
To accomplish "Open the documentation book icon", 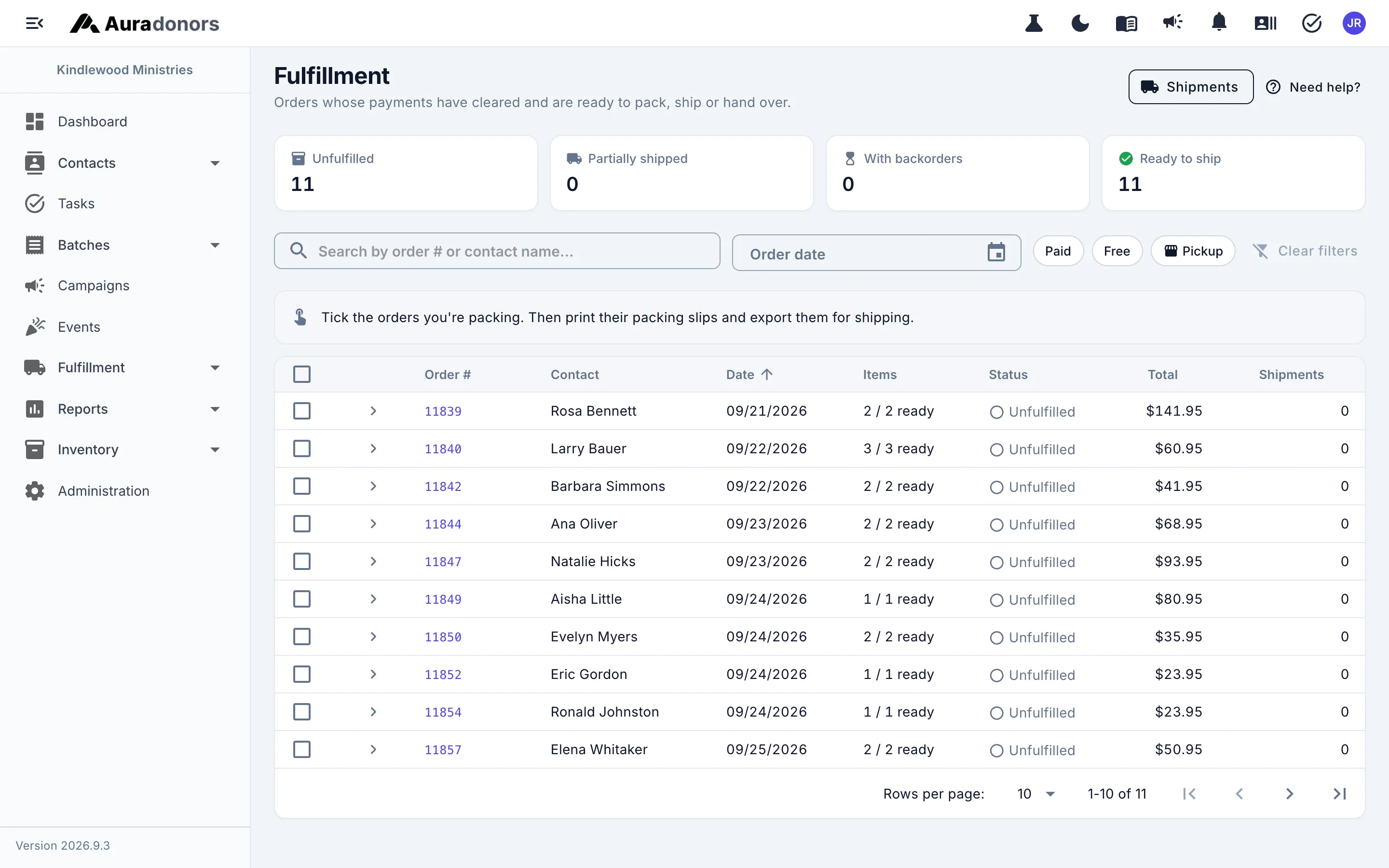I will [x=1126, y=24].
